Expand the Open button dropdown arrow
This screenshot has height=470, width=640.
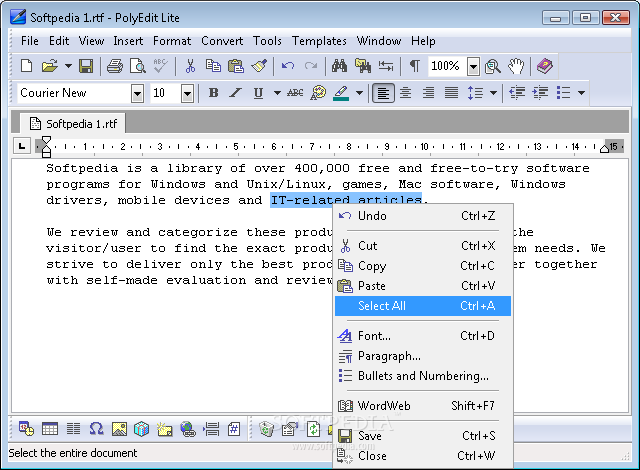68,66
